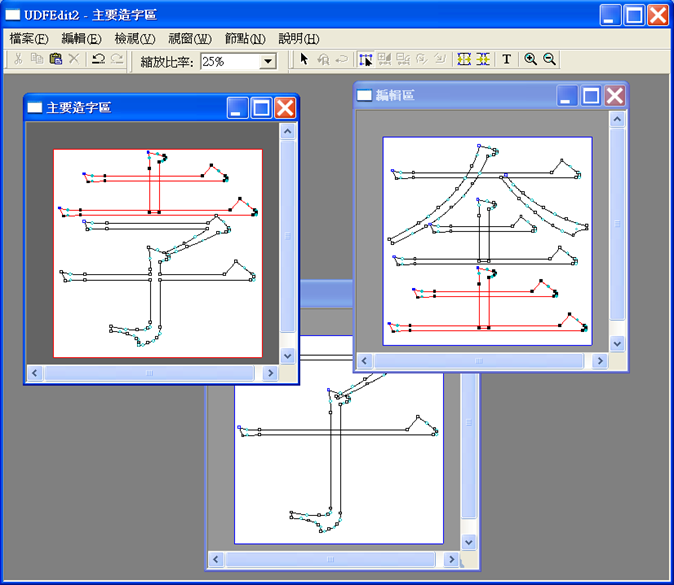This screenshot has height=585, width=674.
Task: Click the grayed return arrow icon
Action: point(342,59)
